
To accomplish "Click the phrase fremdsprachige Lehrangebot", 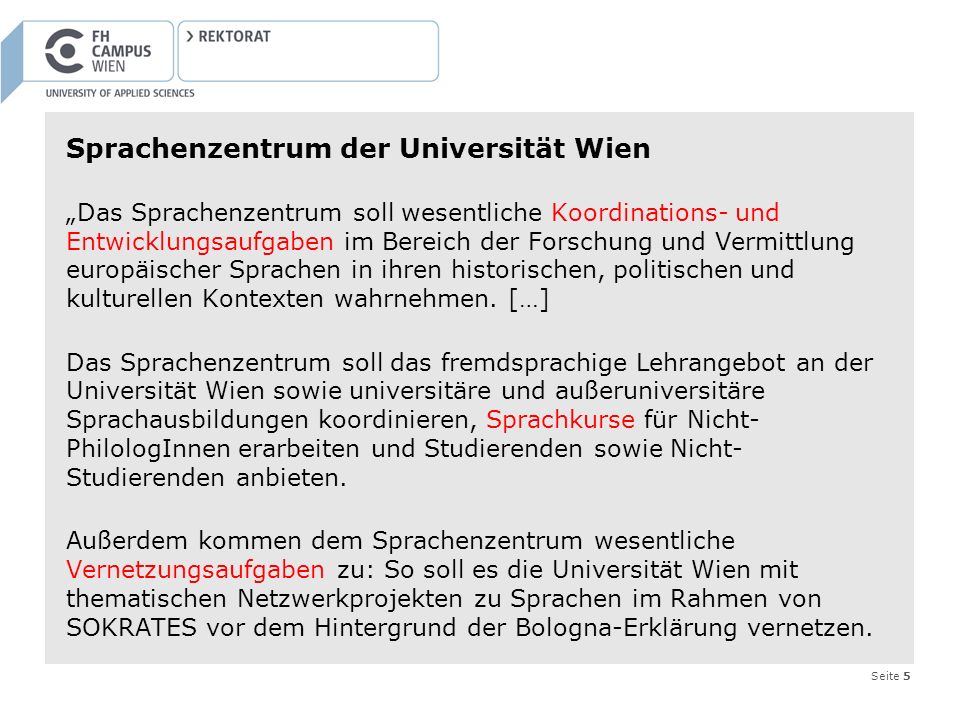I will point(613,362).
